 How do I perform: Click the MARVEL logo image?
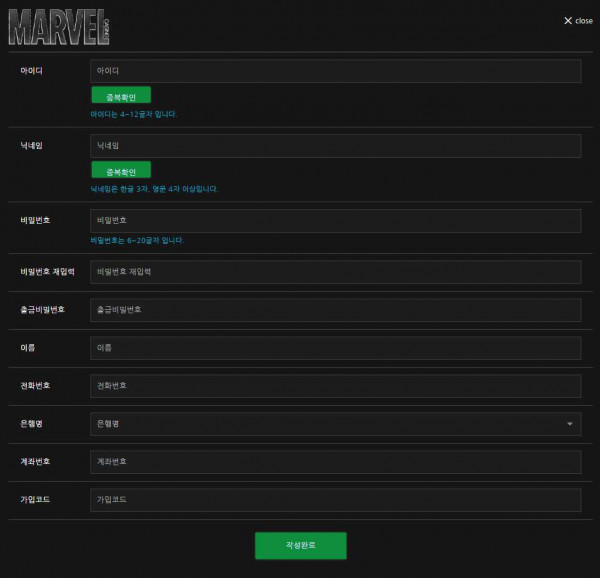pyautogui.click(x=59, y=27)
